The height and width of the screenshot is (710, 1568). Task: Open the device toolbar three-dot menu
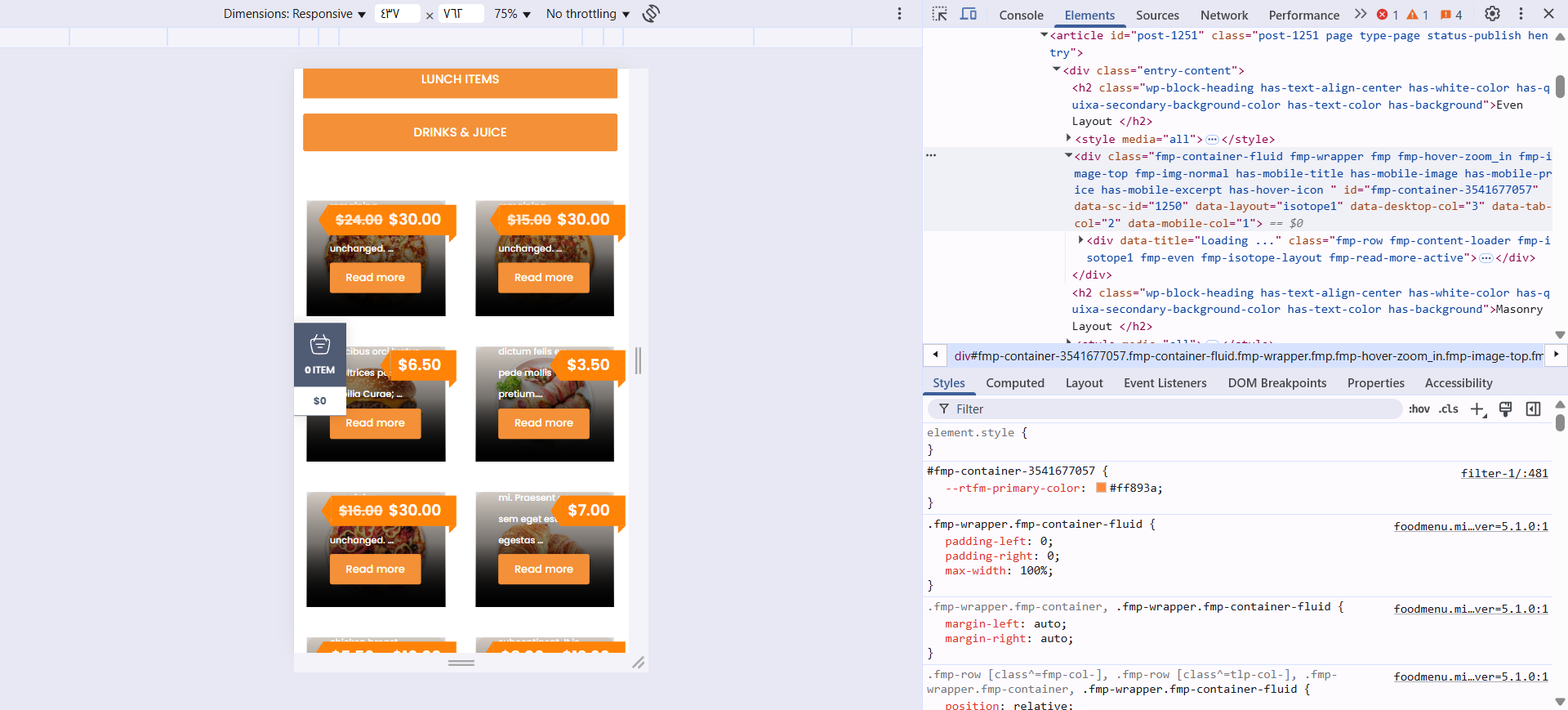click(899, 14)
